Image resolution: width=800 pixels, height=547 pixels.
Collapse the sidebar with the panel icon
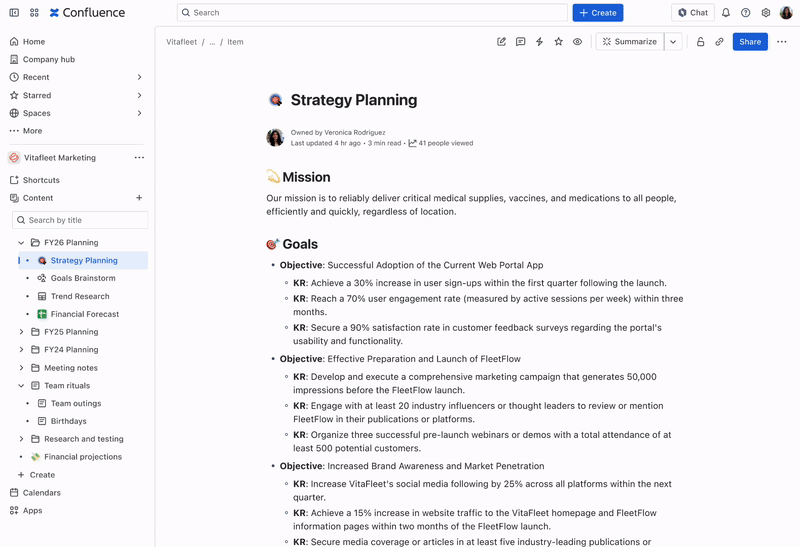pos(14,13)
